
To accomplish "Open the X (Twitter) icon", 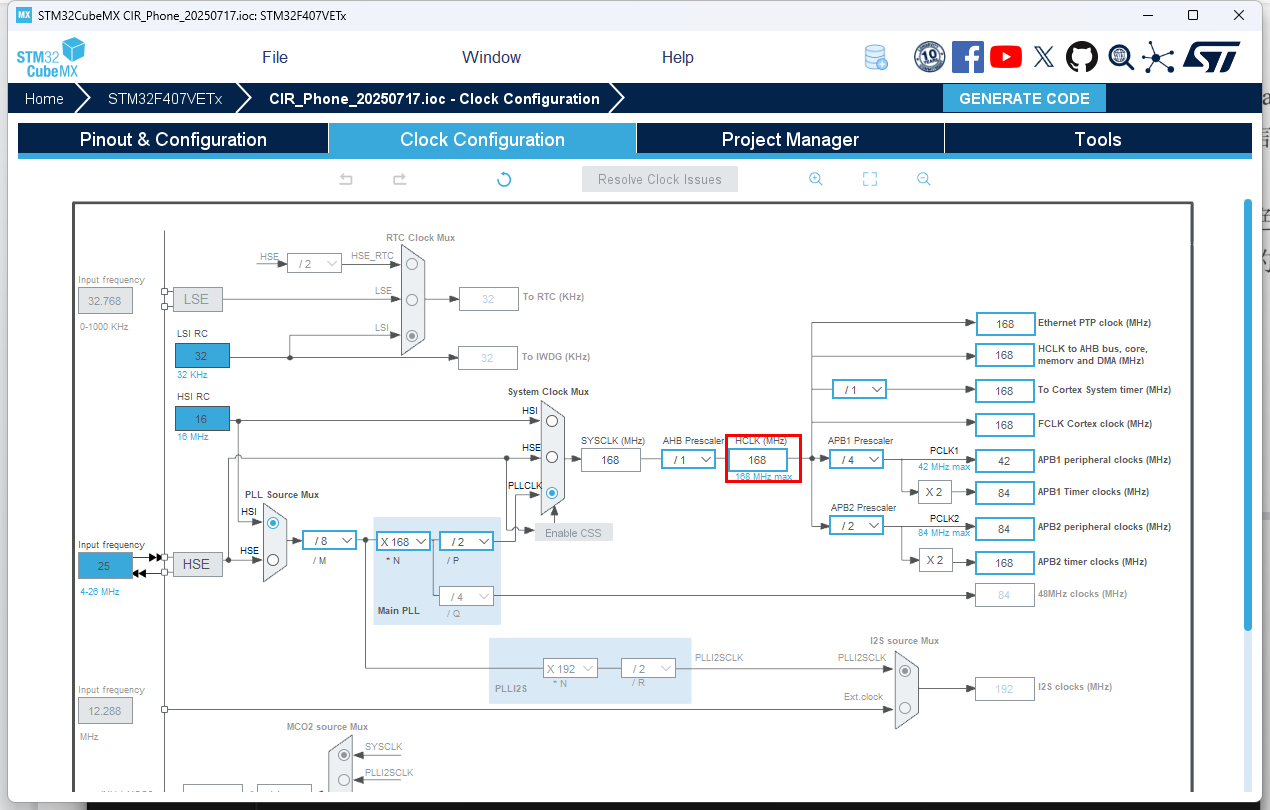I will tap(1044, 57).
